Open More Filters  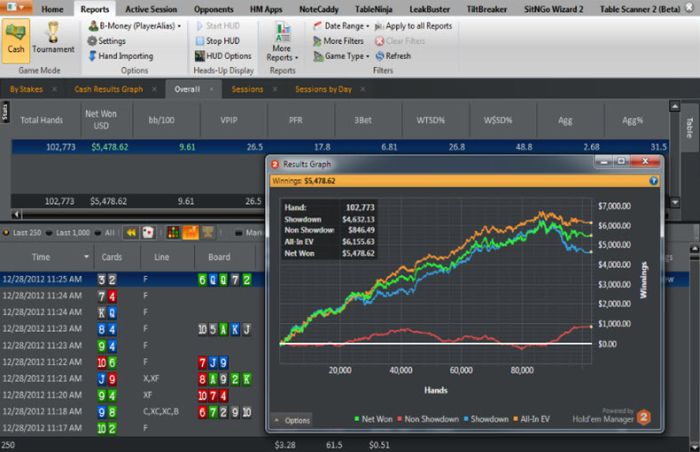pyautogui.click(x=338, y=41)
